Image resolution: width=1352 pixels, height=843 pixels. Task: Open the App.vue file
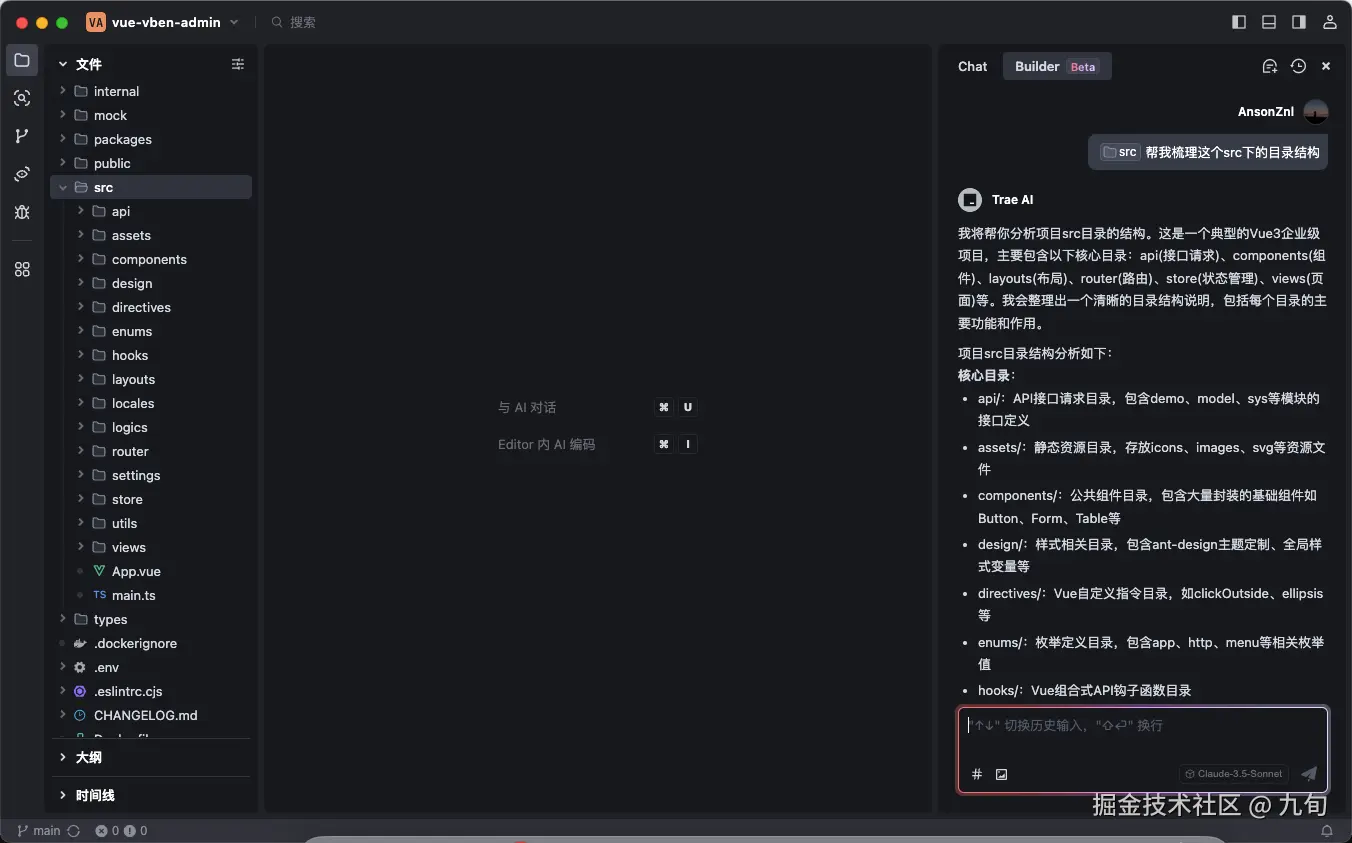click(x=151, y=571)
